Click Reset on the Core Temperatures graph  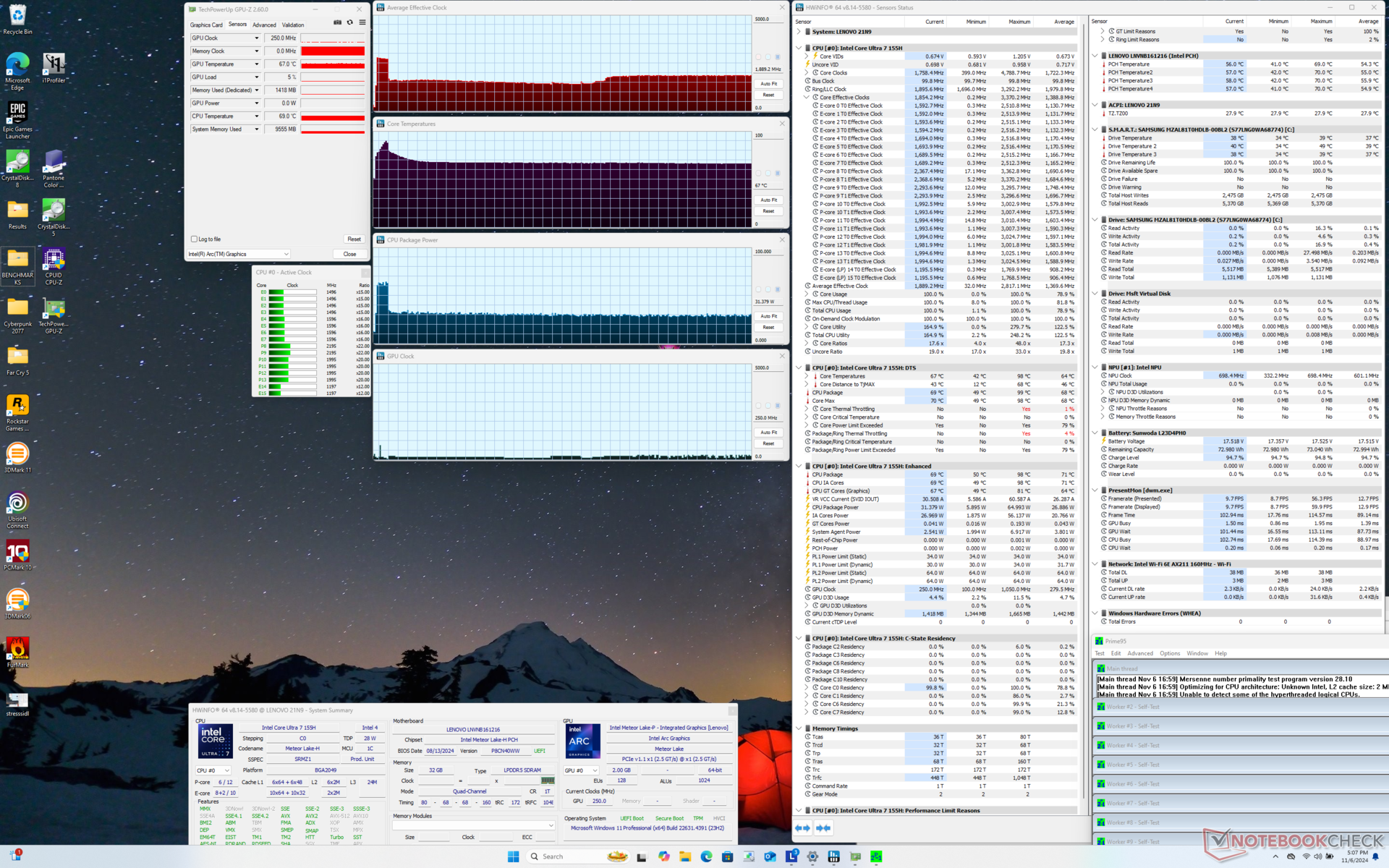click(768, 211)
